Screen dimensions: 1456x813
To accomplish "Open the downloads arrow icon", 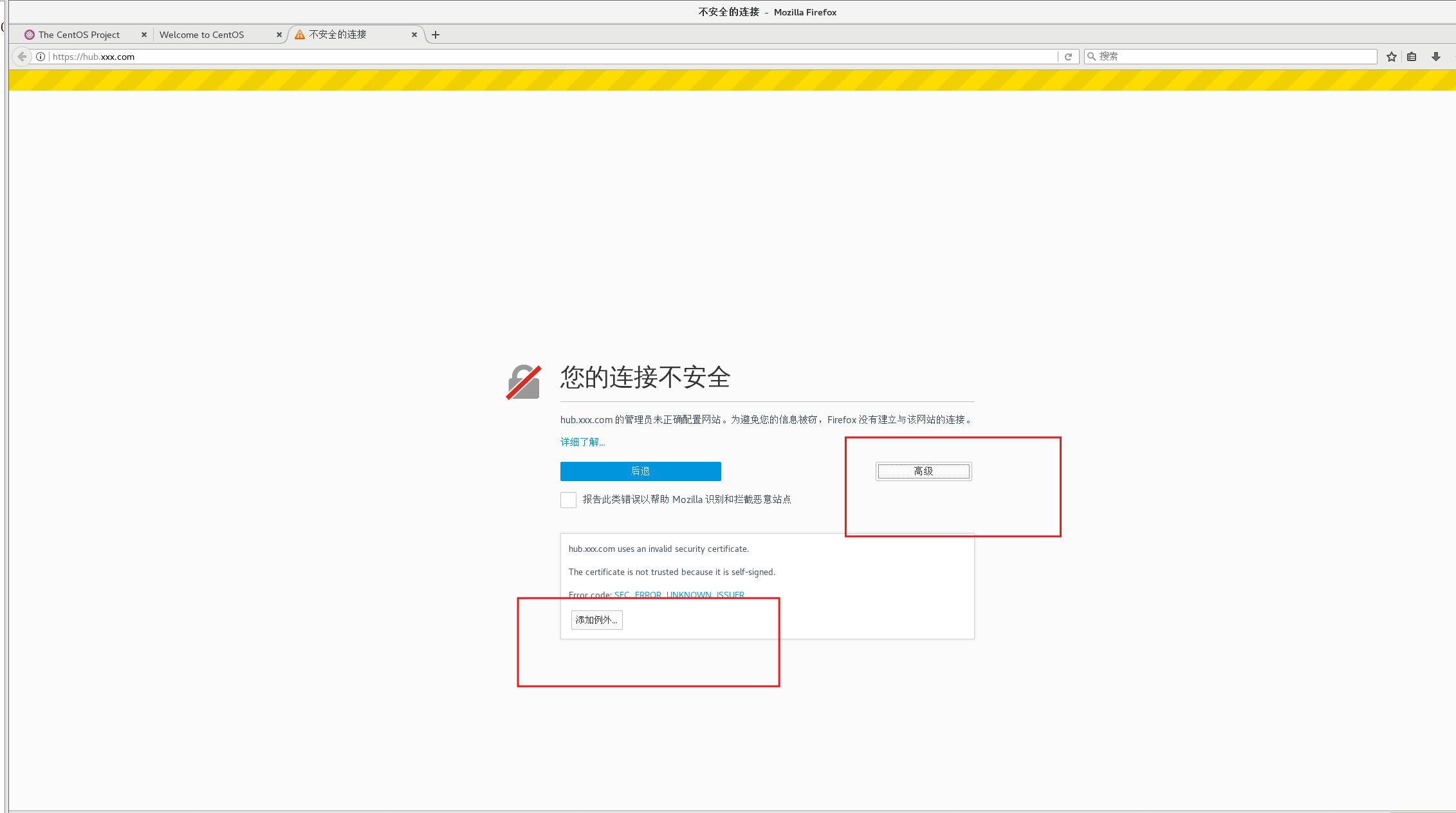I will click(x=1435, y=57).
